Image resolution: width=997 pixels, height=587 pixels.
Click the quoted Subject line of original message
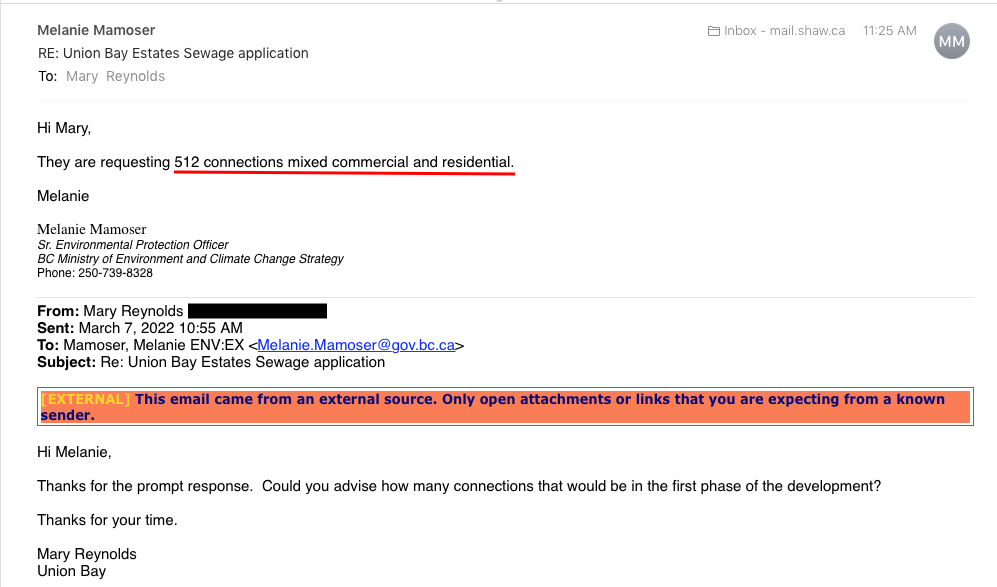211,362
